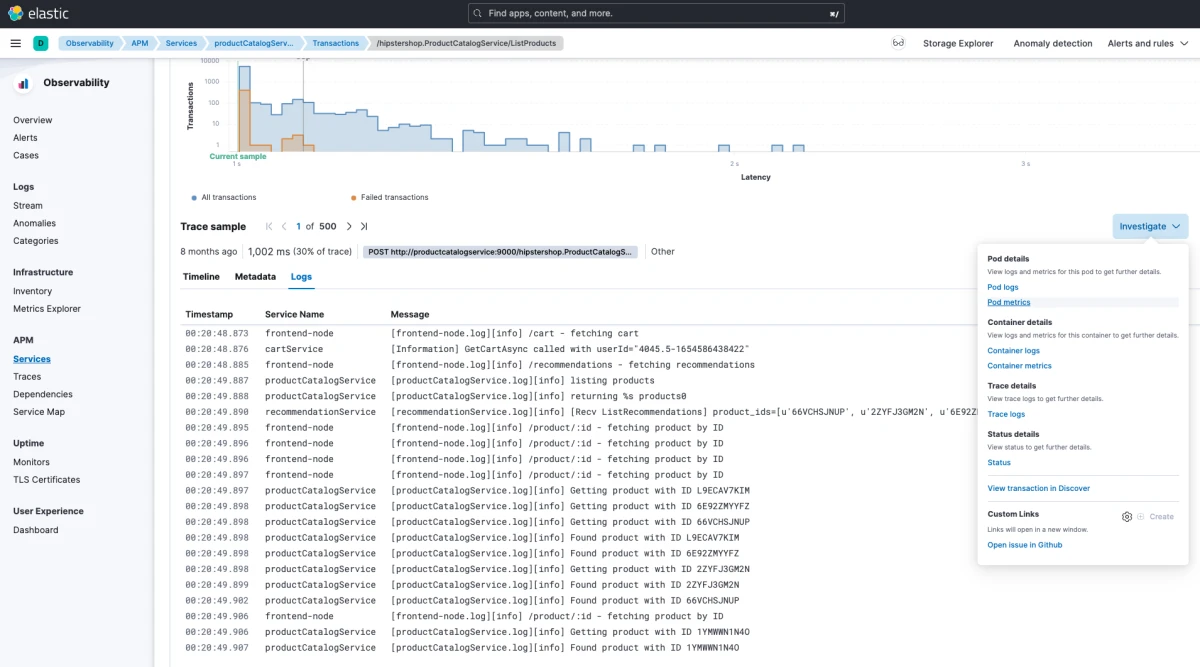Open the green D space avatar
1200x667 pixels.
point(40,43)
